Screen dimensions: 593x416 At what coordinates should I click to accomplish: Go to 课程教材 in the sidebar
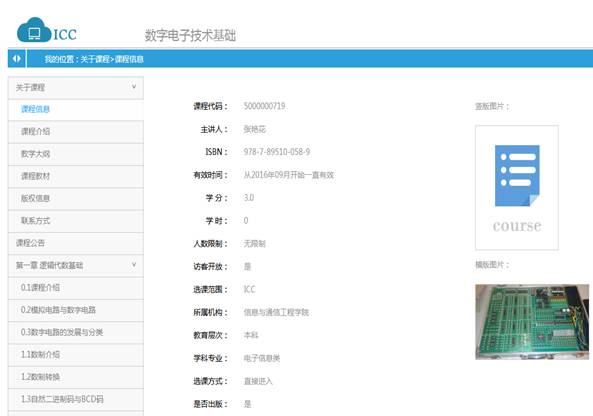76,176
